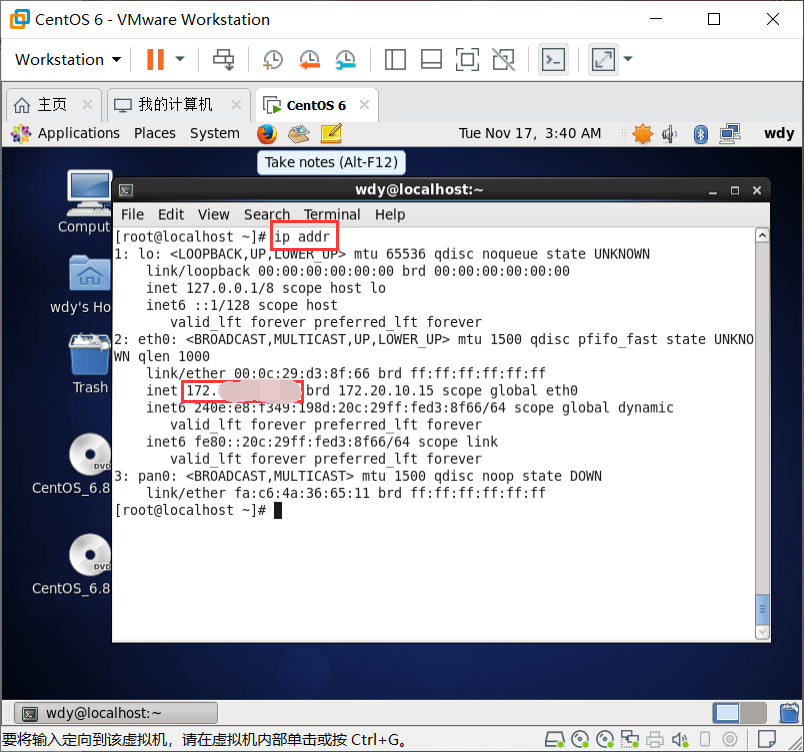Viewport: 804px width, 752px height.
Task: Send Ctrl+Alt+Del to virtual machine
Action: point(224,59)
